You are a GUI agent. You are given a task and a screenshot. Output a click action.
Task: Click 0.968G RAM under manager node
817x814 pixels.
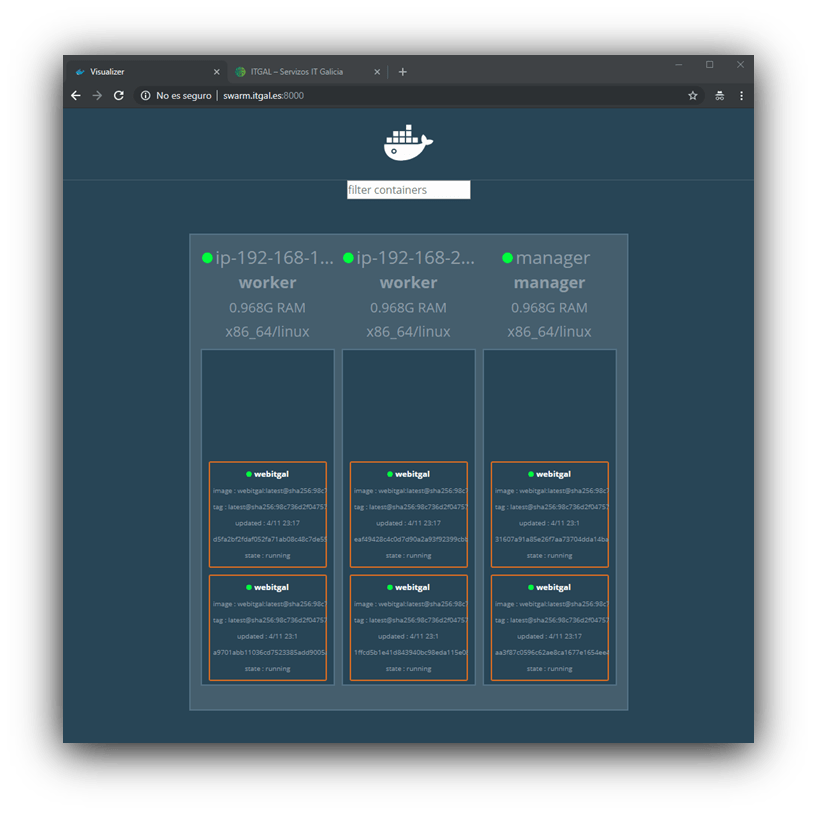point(549,307)
